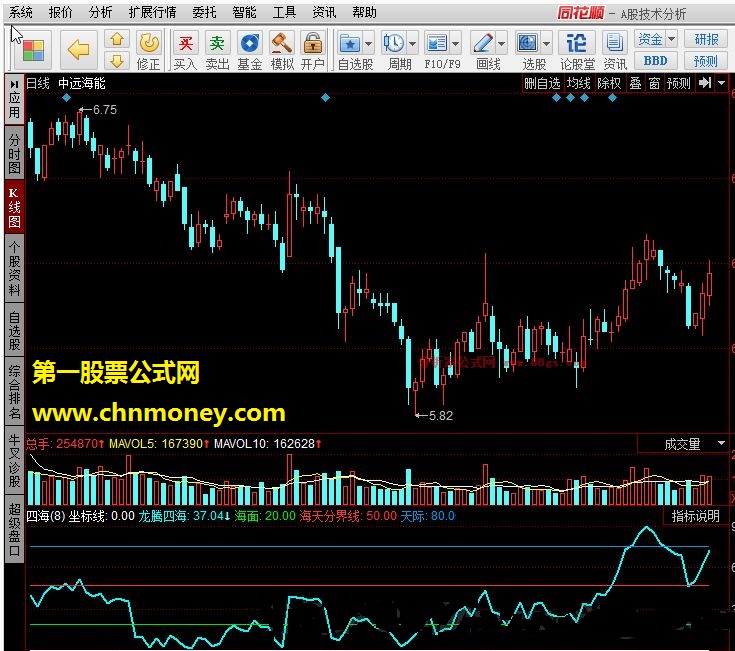The width and height of the screenshot is (735, 651).
Task: Open the 选股 stock picker icon
Action: click(527, 44)
